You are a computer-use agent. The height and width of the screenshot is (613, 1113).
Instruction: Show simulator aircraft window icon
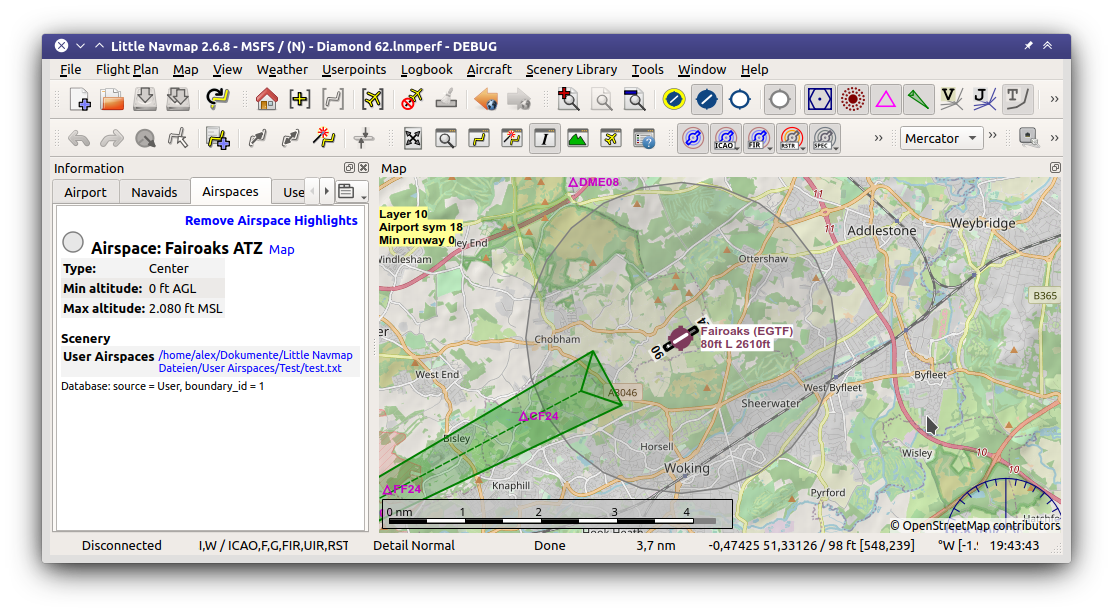pos(610,138)
